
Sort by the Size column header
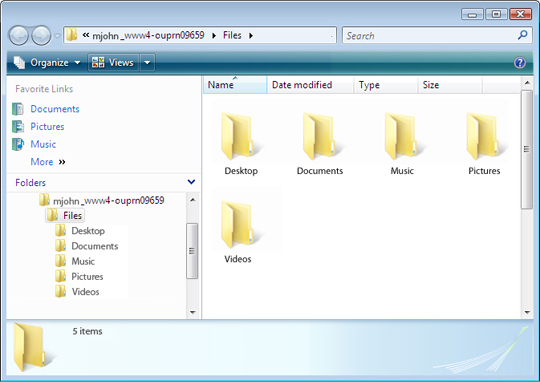(450, 85)
